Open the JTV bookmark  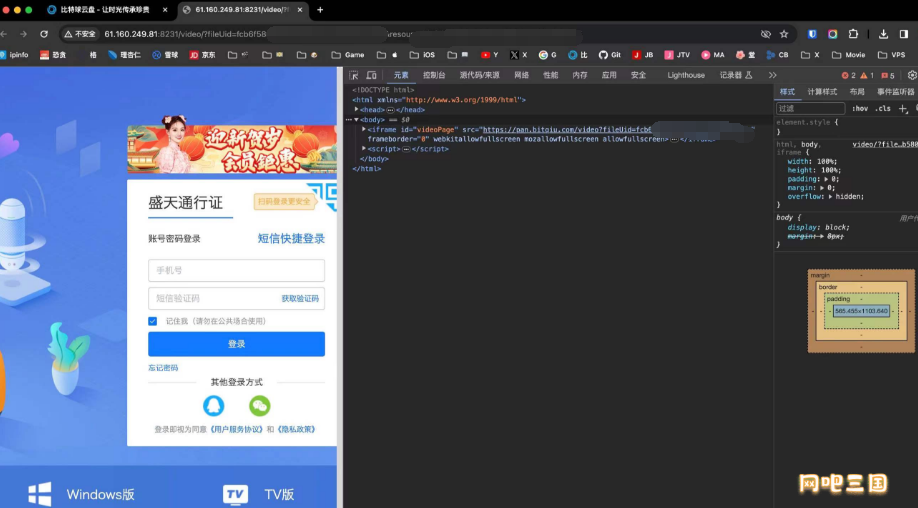(677, 55)
